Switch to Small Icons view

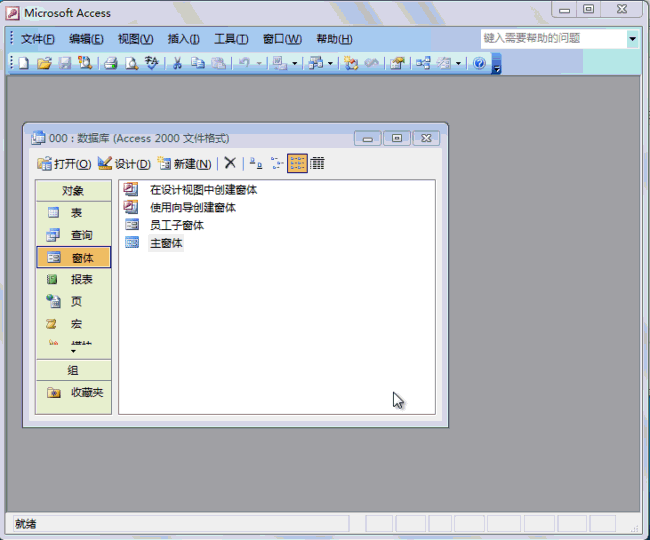coord(276,163)
